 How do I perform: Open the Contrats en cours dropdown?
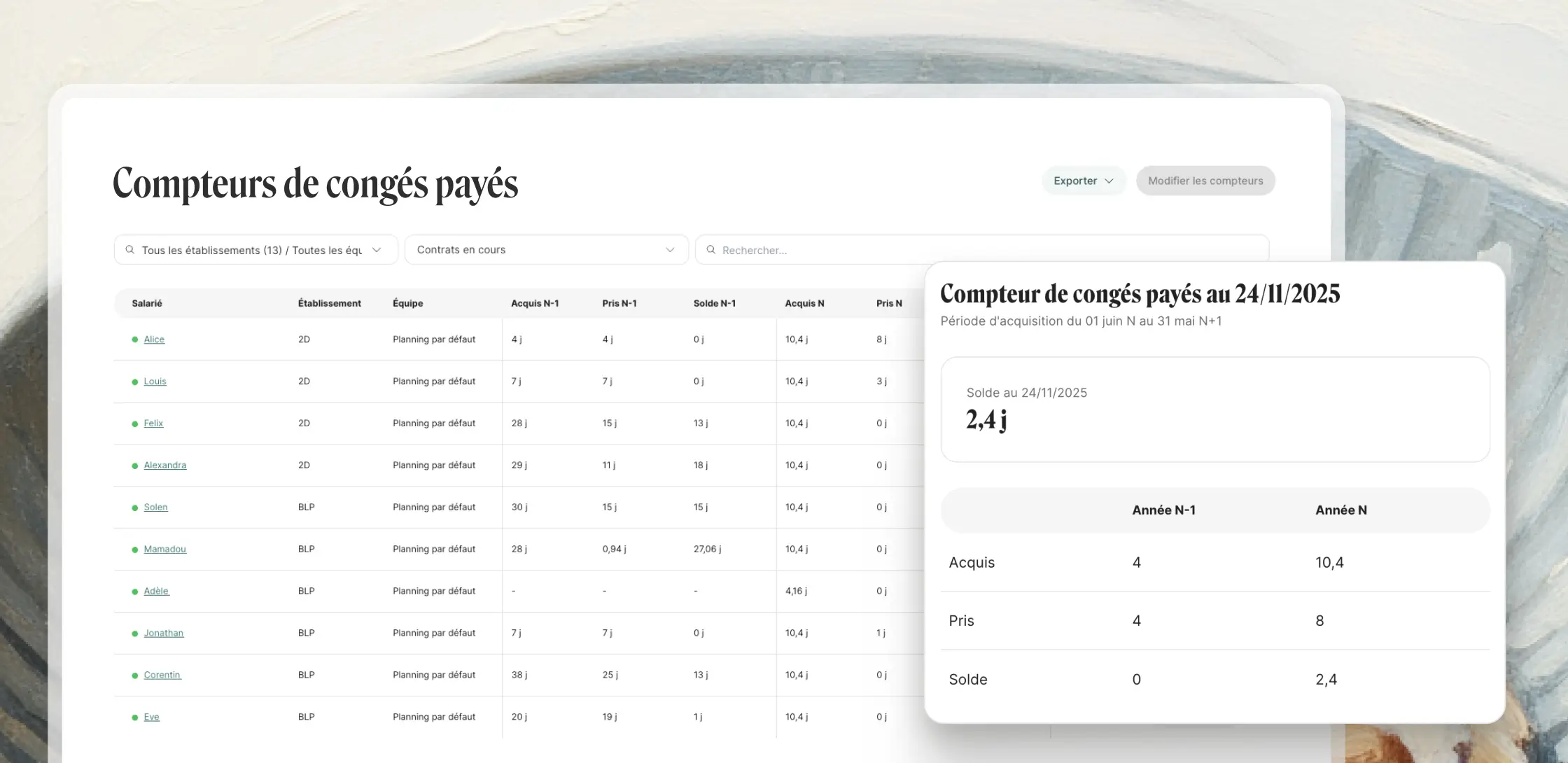click(546, 250)
